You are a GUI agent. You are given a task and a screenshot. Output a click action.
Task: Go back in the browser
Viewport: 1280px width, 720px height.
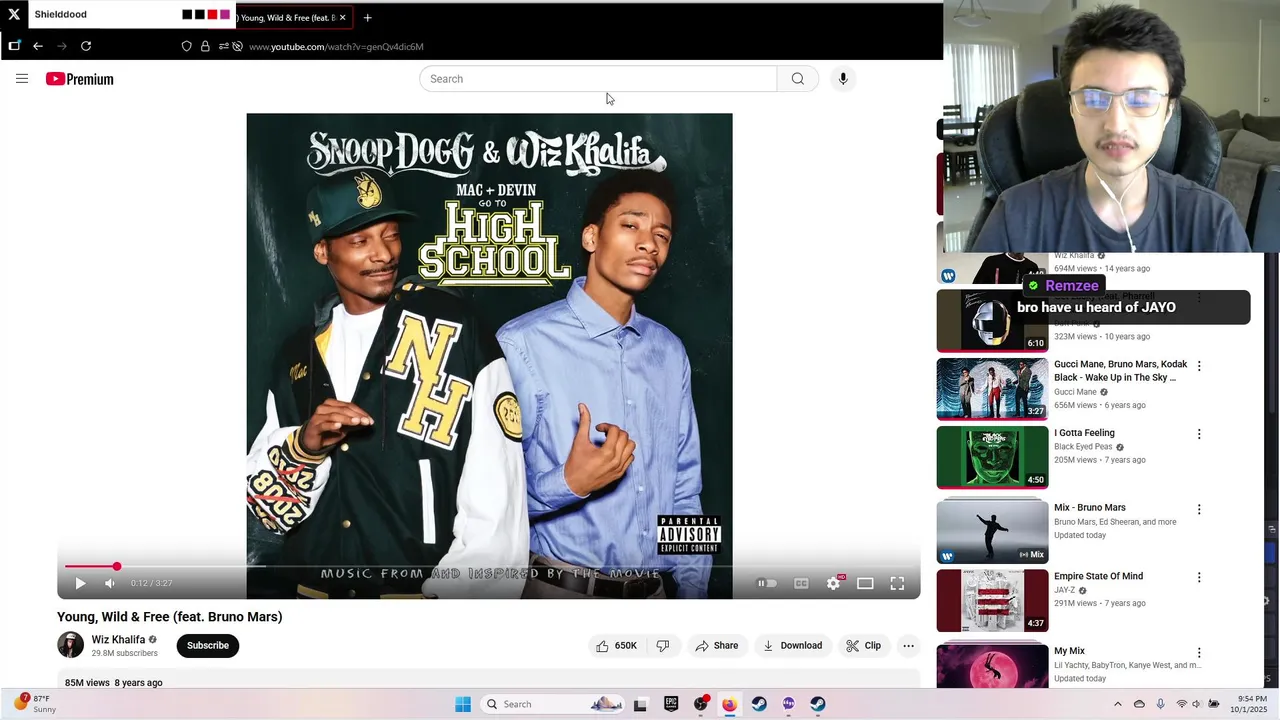click(38, 46)
